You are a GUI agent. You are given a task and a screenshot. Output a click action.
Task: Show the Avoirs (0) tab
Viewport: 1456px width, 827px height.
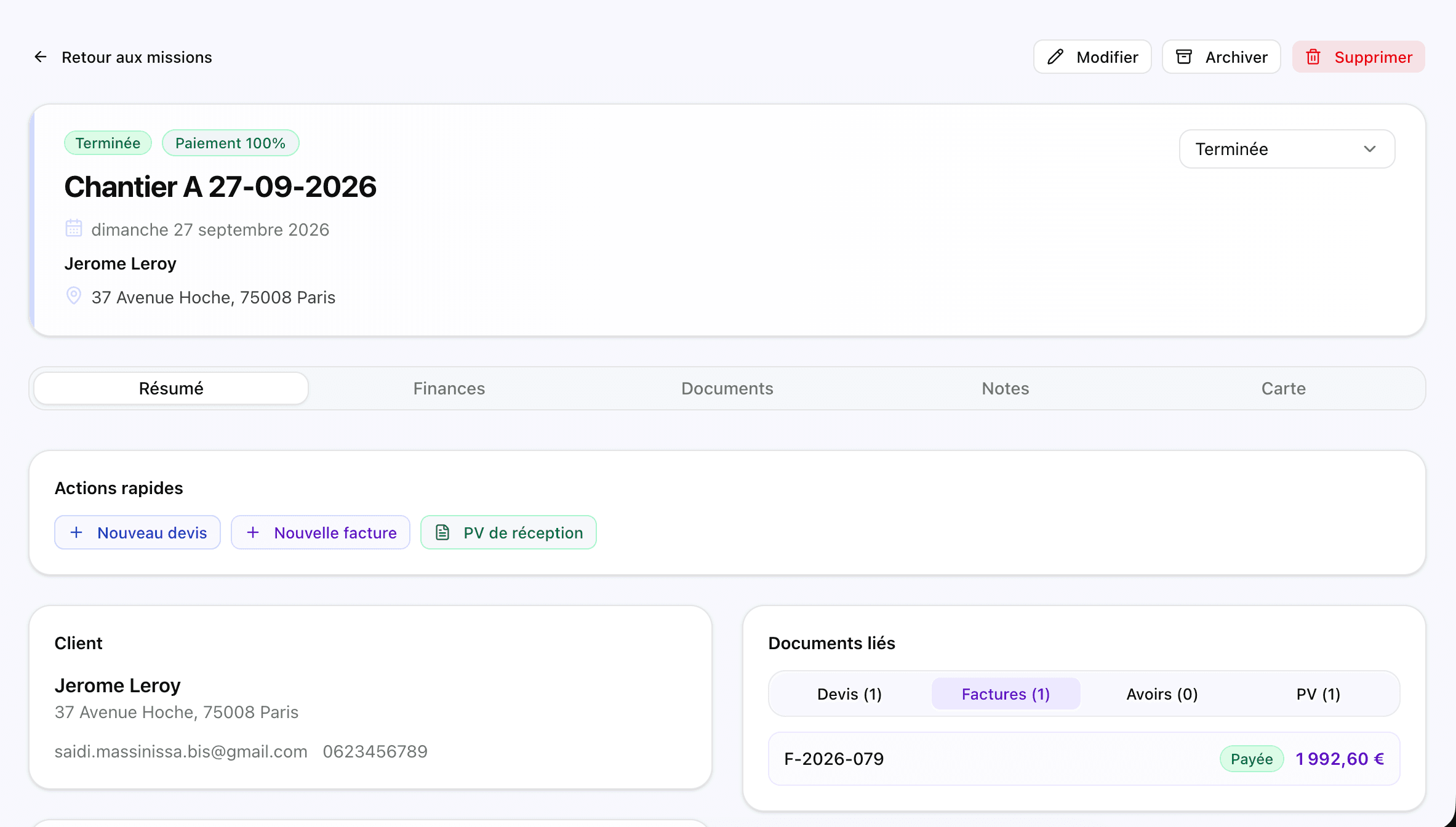1162,694
